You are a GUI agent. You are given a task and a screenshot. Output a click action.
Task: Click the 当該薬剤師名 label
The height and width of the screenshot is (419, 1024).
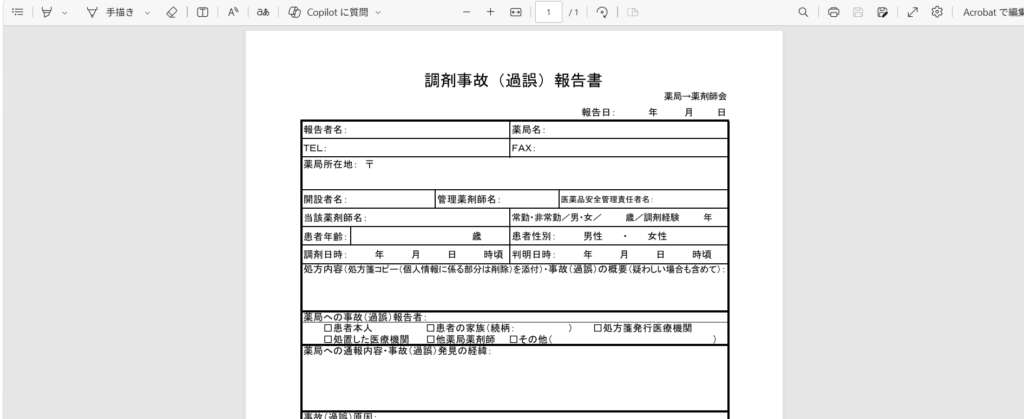tap(335, 218)
